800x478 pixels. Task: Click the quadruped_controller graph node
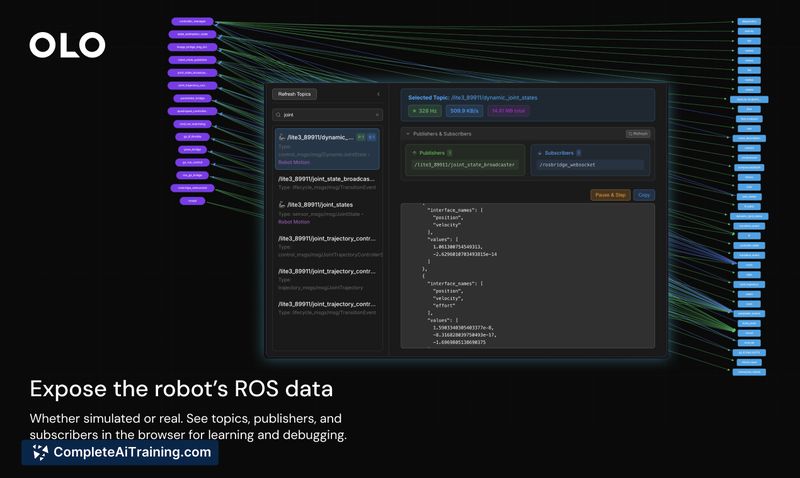click(192, 111)
